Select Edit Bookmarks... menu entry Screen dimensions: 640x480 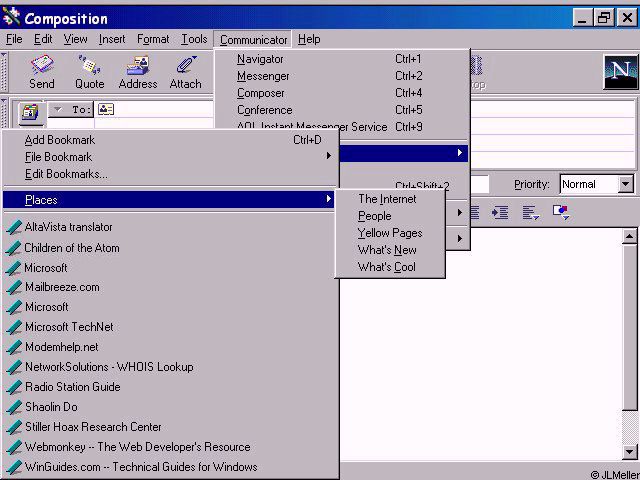(x=171, y=174)
